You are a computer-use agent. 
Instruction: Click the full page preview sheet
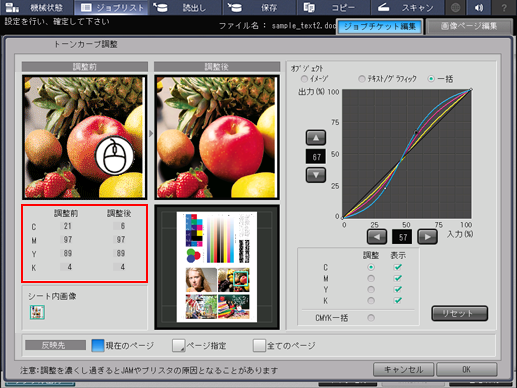217,267
